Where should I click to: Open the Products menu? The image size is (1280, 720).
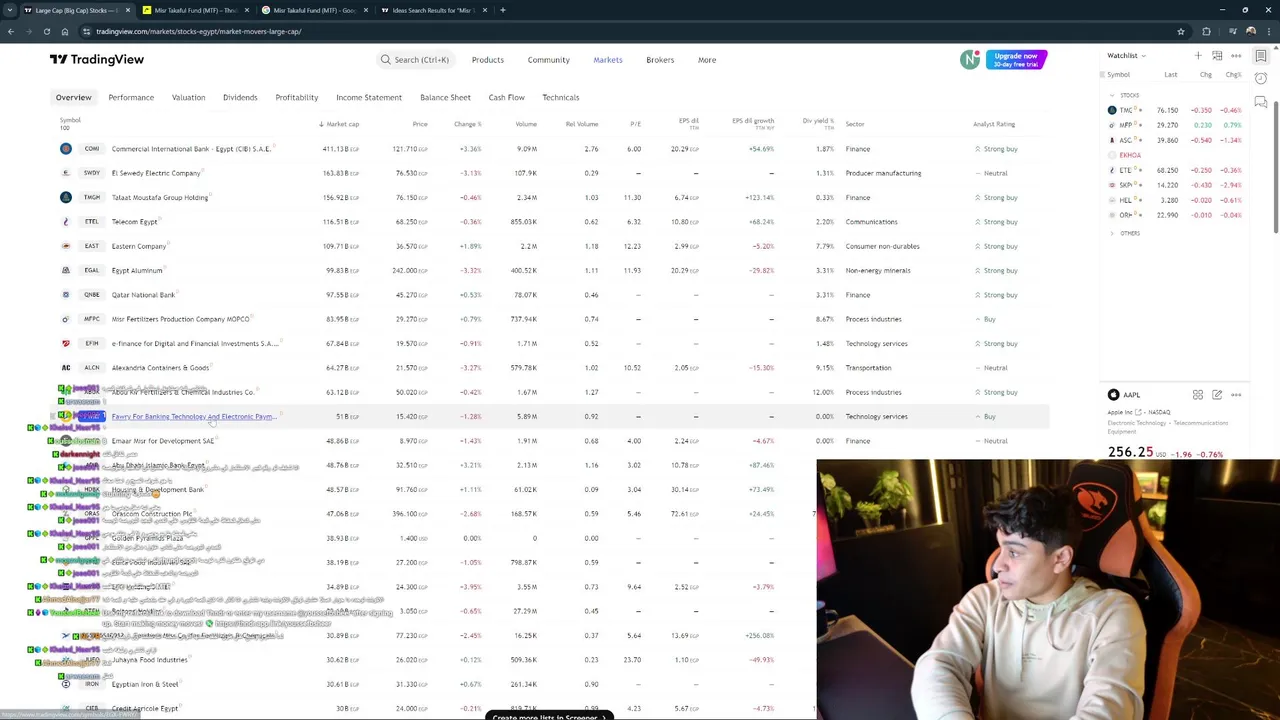[488, 60]
